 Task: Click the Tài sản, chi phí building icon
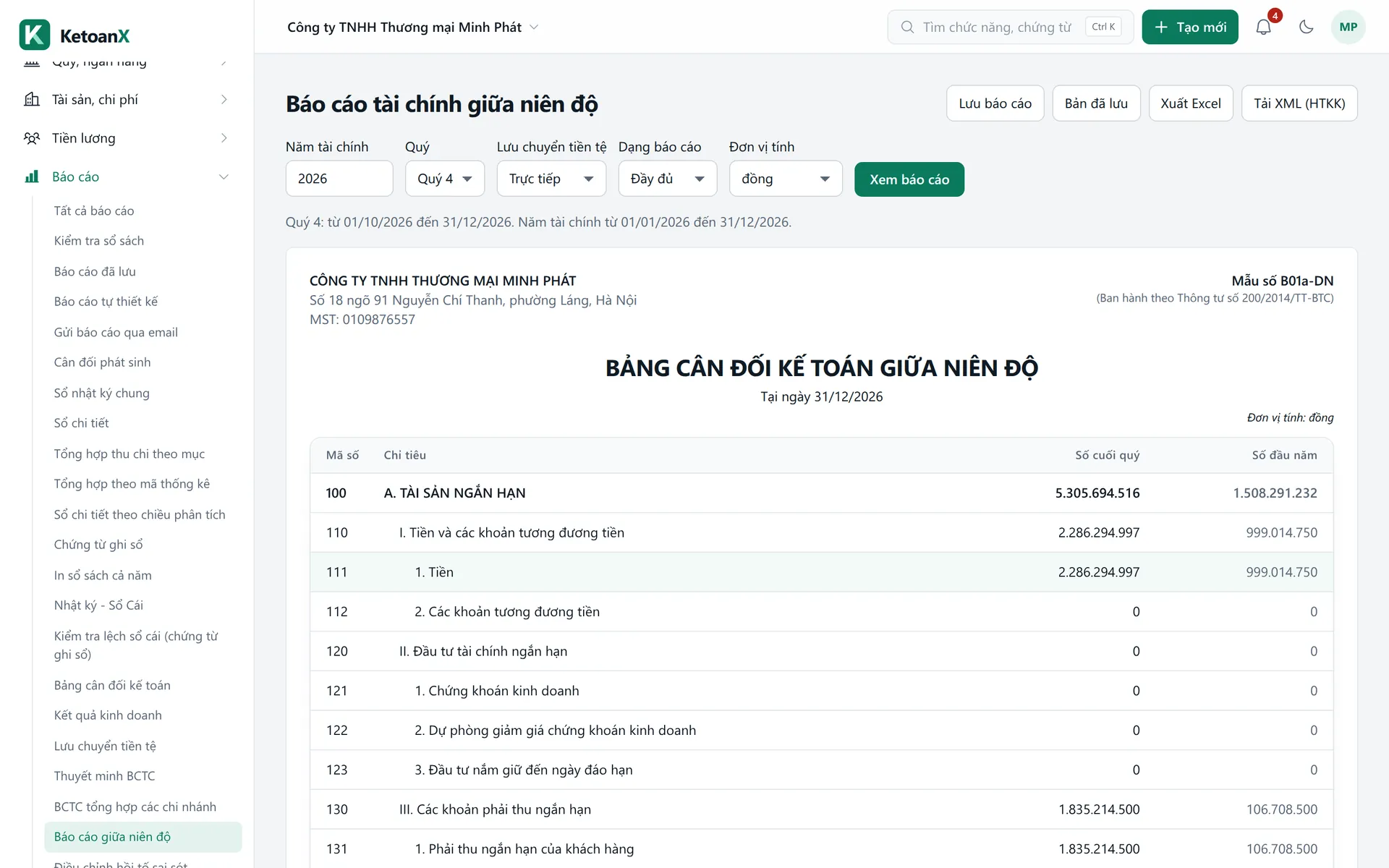click(x=32, y=99)
